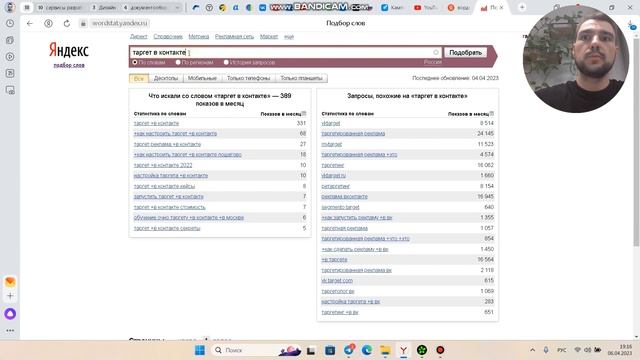Click the play circle icon in the sidebar
The image size is (640, 360).
[x=10, y=57]
